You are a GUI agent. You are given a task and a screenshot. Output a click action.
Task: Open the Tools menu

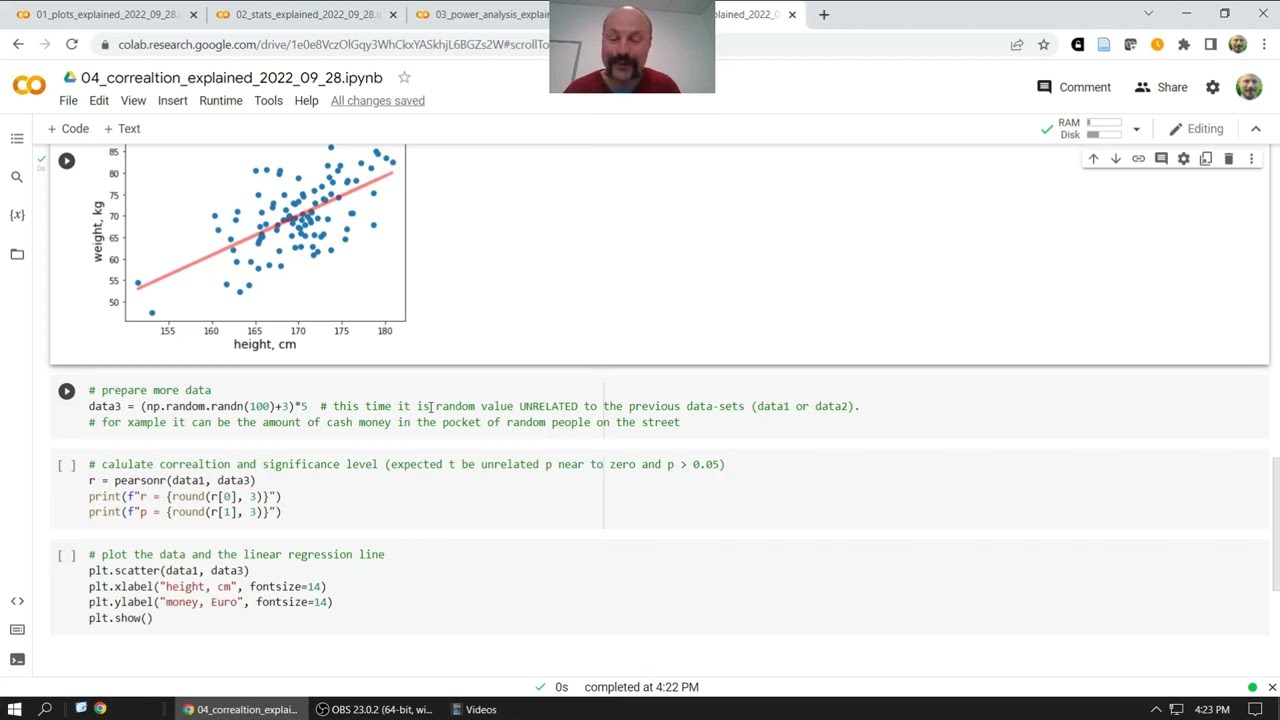(268, 101)
